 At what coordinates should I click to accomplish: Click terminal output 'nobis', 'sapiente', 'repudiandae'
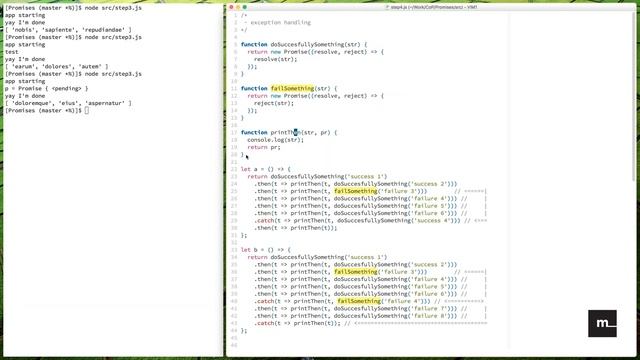pyautogui.click(x=68, y=30)
